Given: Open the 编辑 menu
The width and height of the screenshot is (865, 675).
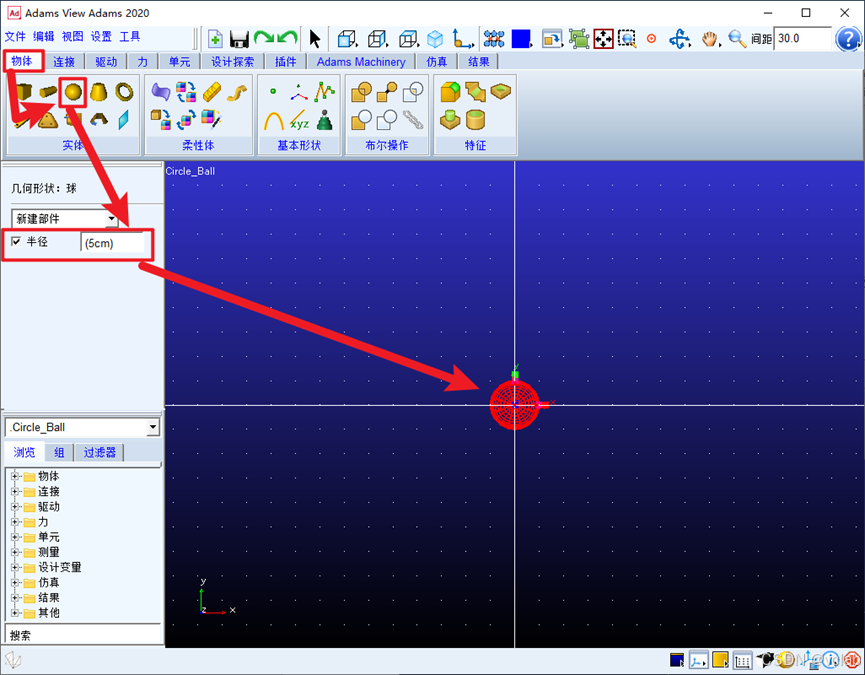Looking at the screenshot, I should tap(44, 36).
